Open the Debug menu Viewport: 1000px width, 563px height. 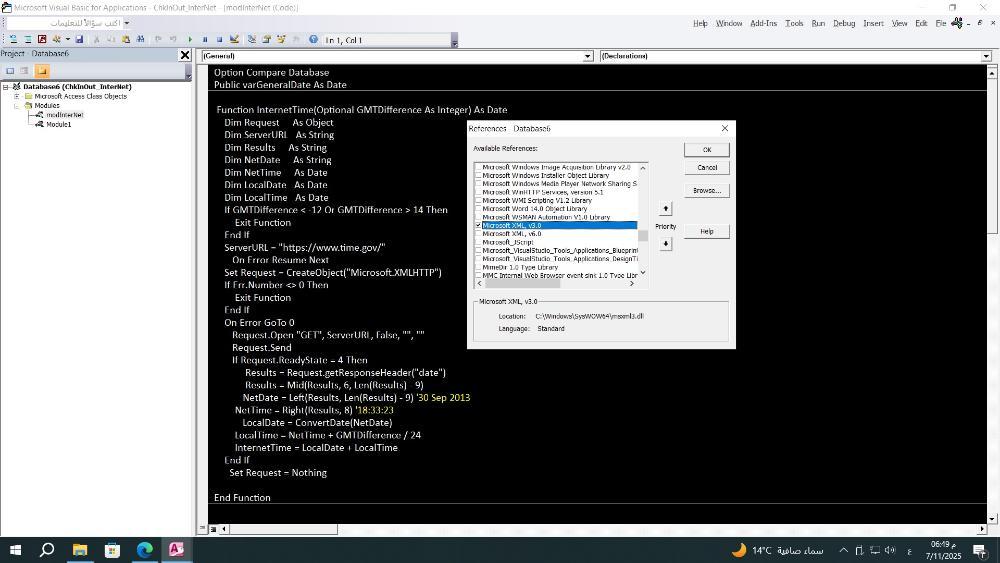(844, 23)
